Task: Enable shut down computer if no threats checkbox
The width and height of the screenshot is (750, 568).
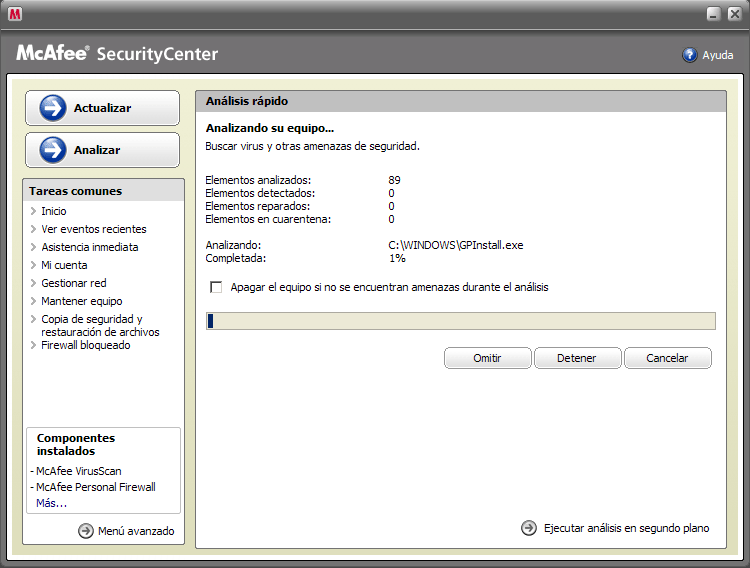Action: tap(216, 287)
